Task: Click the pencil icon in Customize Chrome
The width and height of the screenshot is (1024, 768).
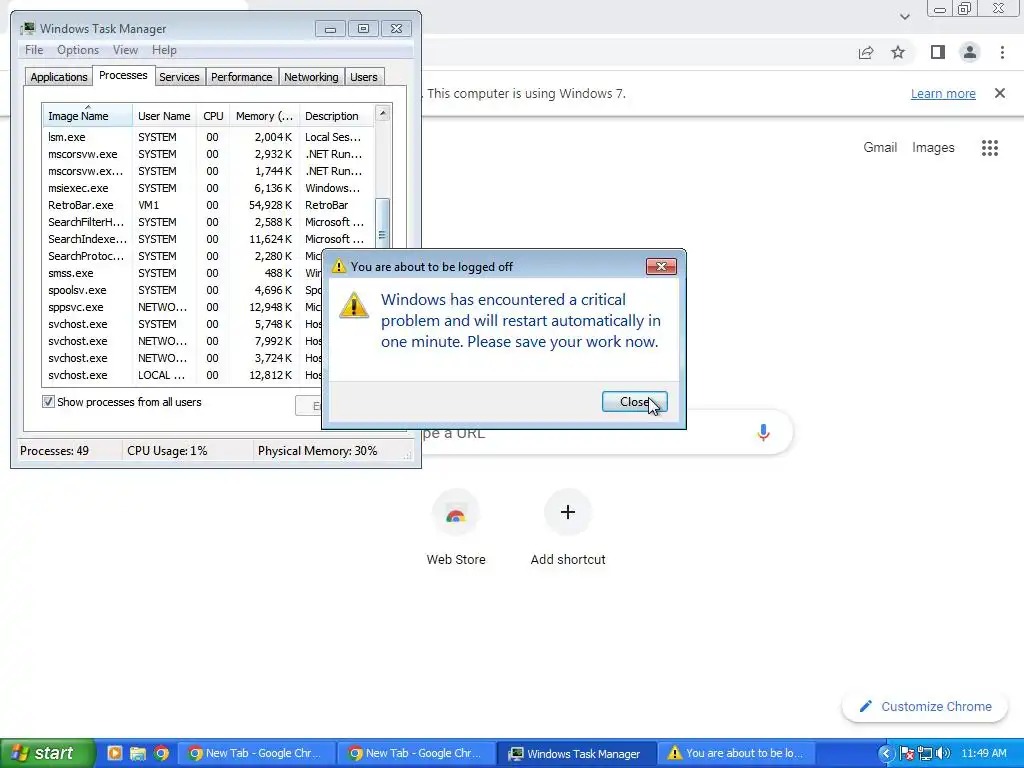Action: click(866, 706)
